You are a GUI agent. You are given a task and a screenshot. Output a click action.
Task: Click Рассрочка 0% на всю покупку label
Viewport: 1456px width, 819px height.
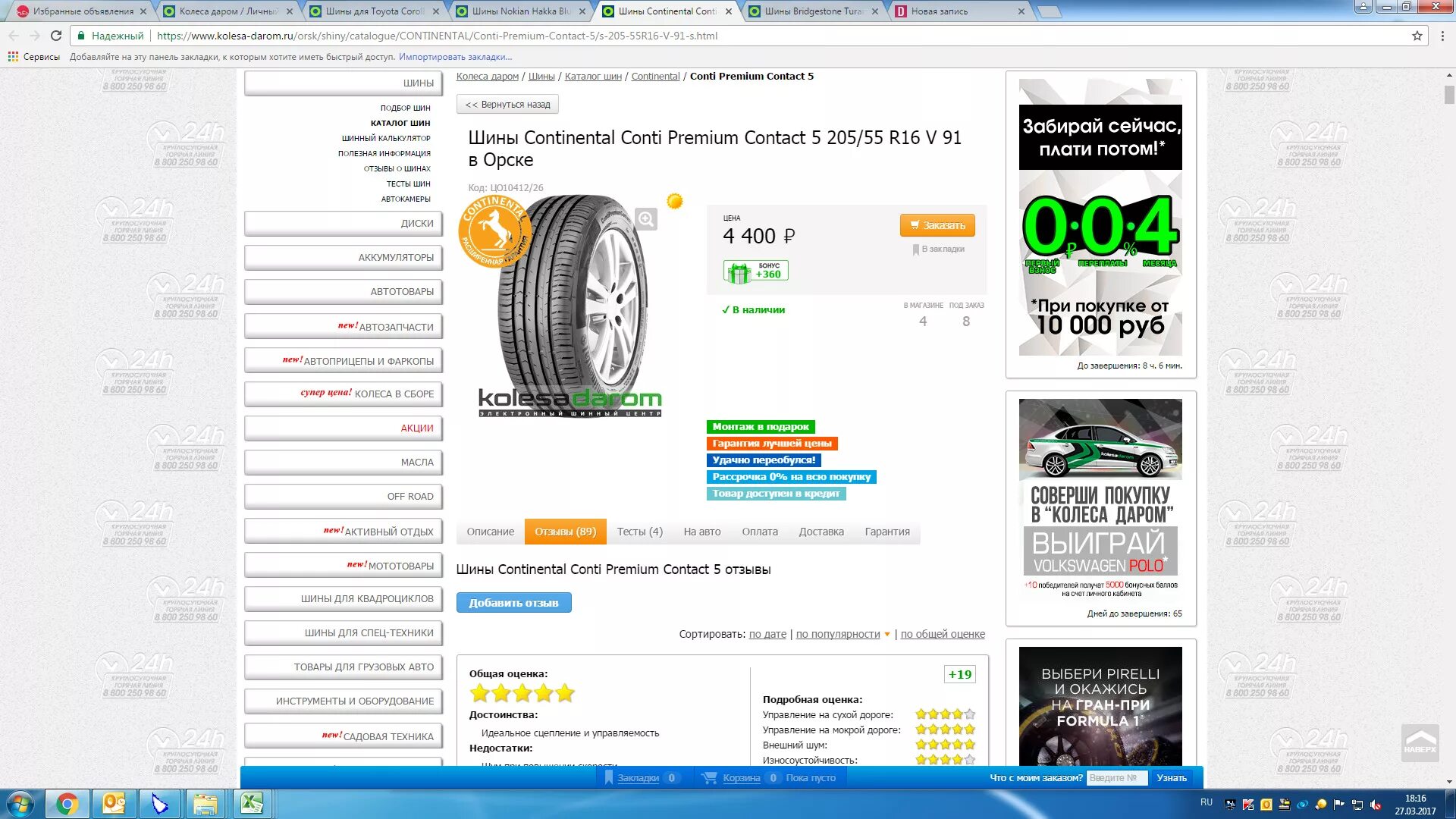(x=792, y=477)
